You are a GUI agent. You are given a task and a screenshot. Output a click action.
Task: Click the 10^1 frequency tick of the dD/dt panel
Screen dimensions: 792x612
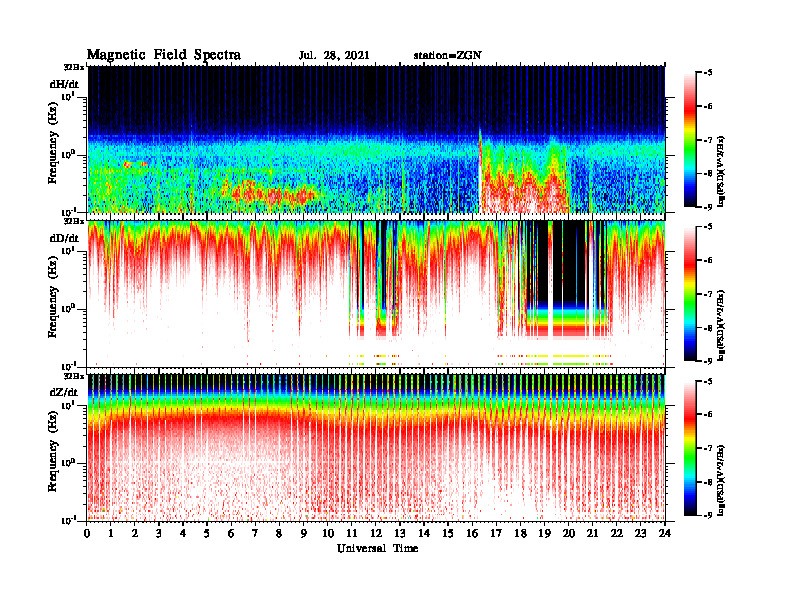point(68,250)
